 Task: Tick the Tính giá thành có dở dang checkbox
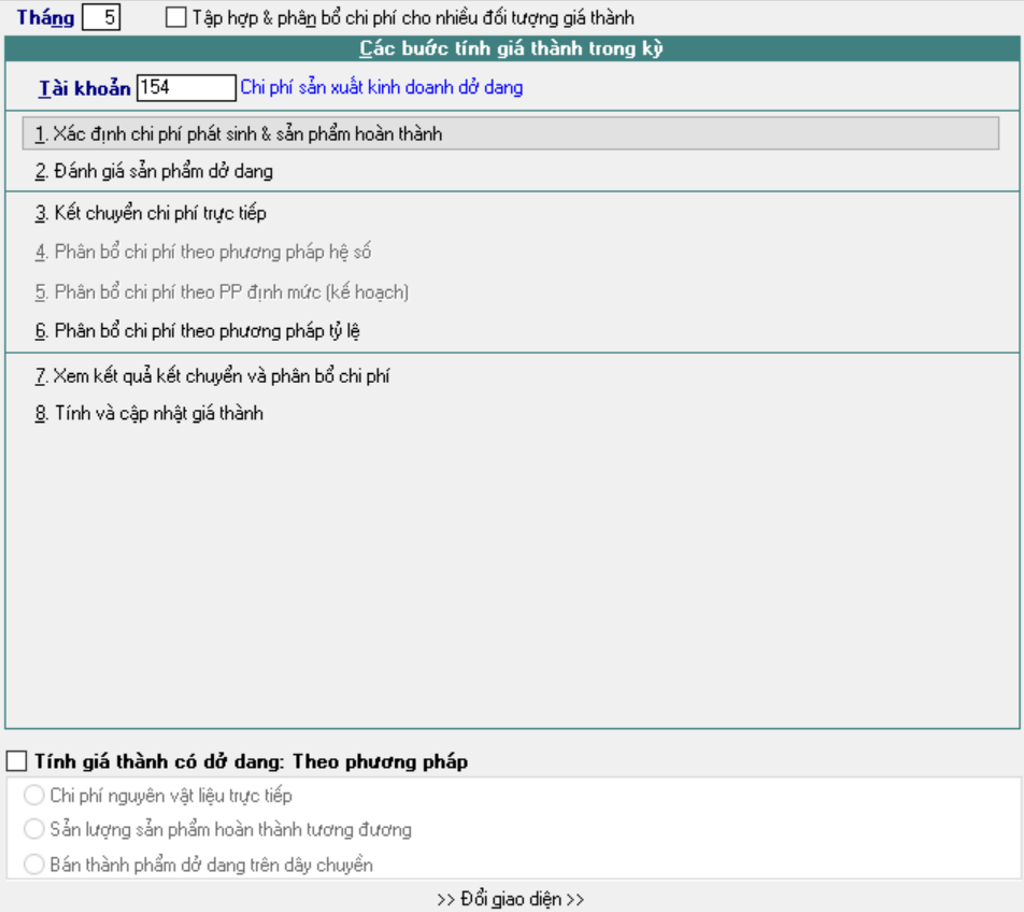pyautogui.click(x=17, y=762)
